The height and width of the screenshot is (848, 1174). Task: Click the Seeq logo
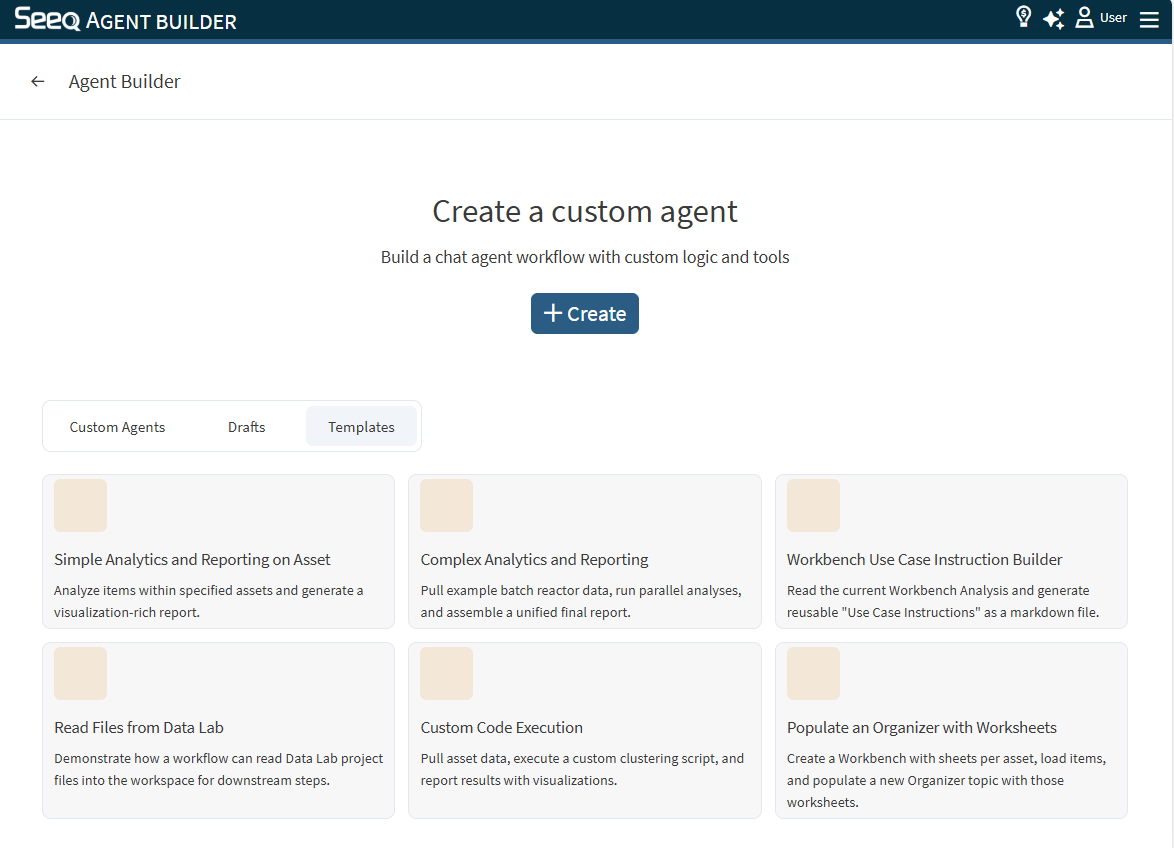point(47,20)
